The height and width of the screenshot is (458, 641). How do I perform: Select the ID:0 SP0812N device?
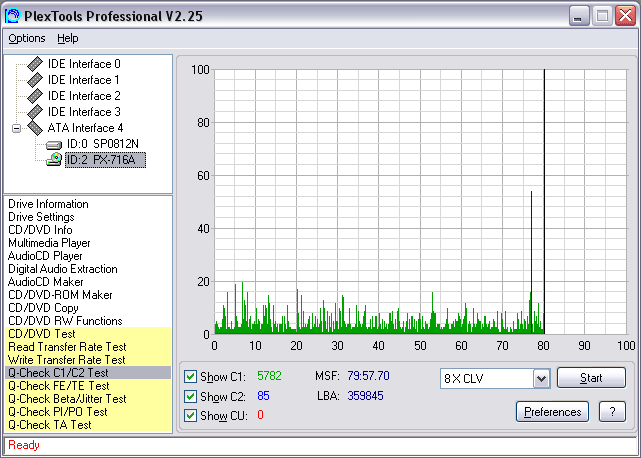pos(103,144)
